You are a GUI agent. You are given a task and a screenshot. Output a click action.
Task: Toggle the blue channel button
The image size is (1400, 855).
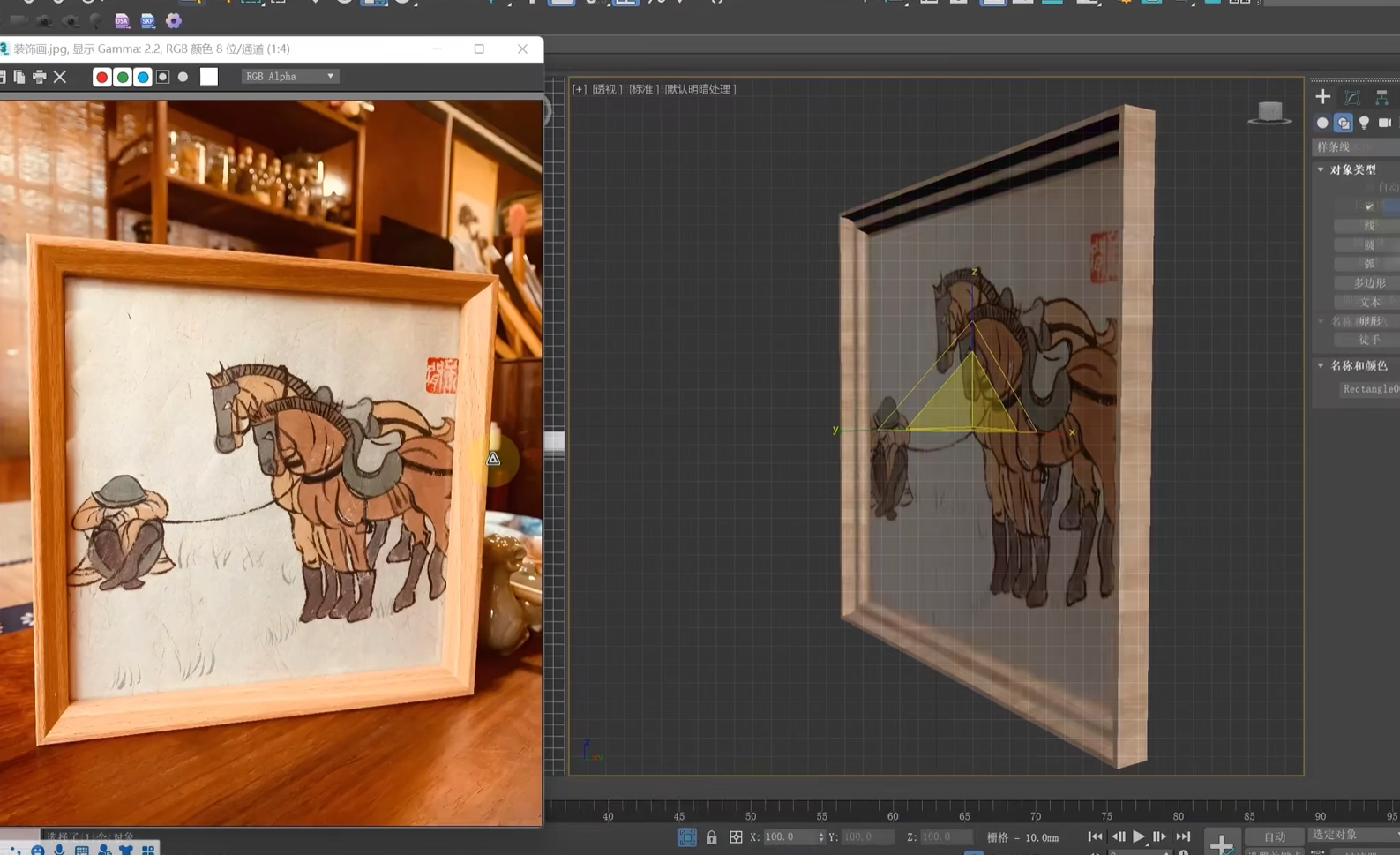143,77
